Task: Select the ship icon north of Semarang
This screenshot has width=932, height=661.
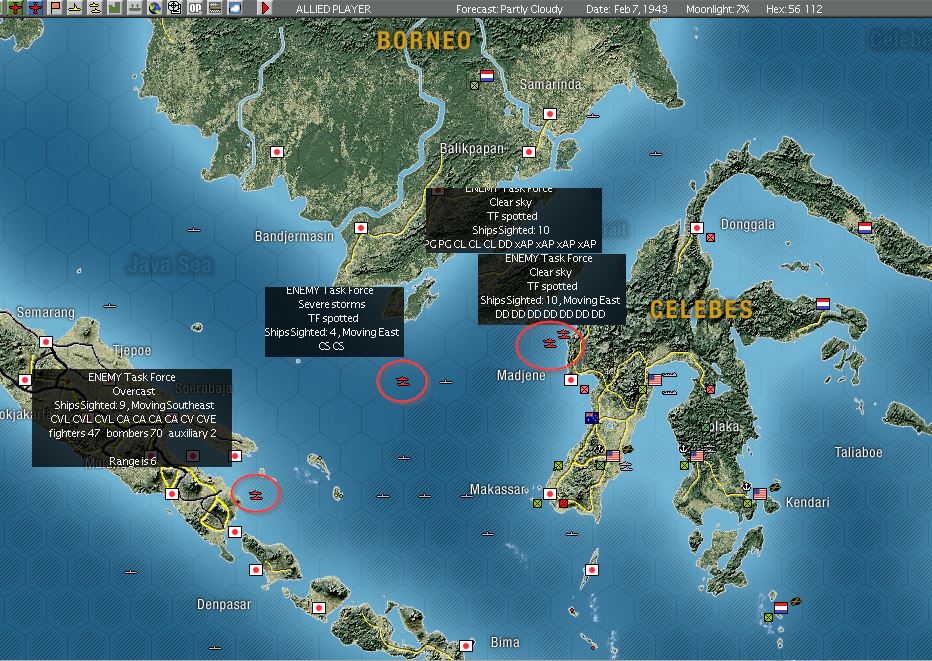Action: pyautogui.click(x=111, y=306)
